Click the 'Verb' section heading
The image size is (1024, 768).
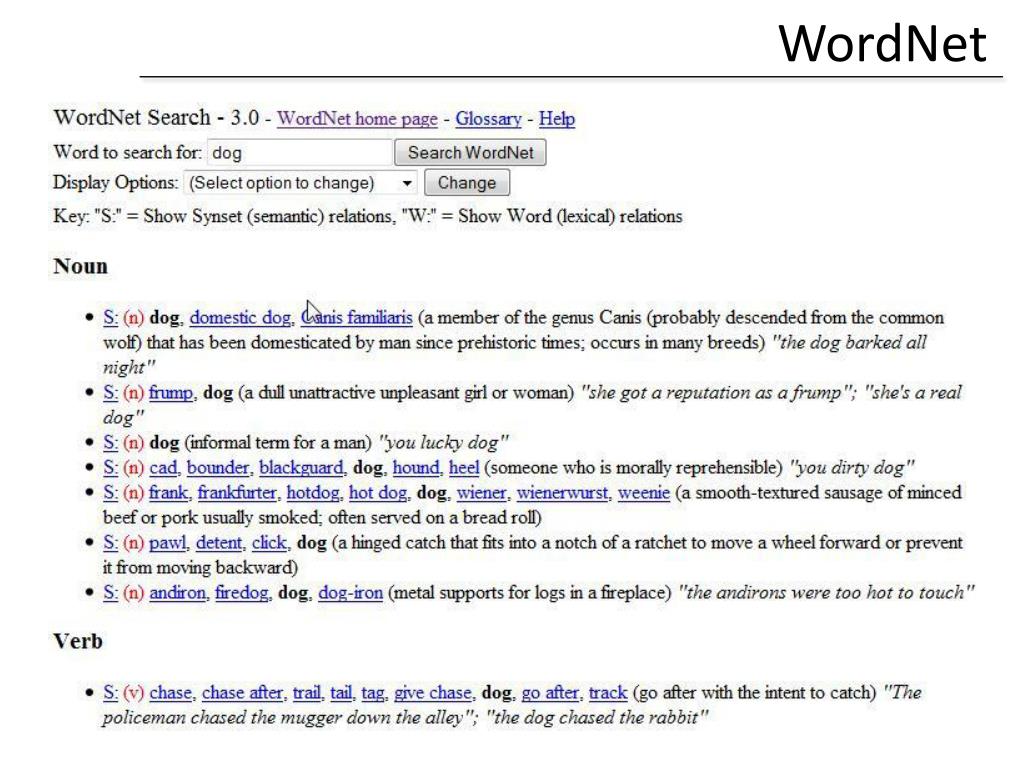click(78, 641)
